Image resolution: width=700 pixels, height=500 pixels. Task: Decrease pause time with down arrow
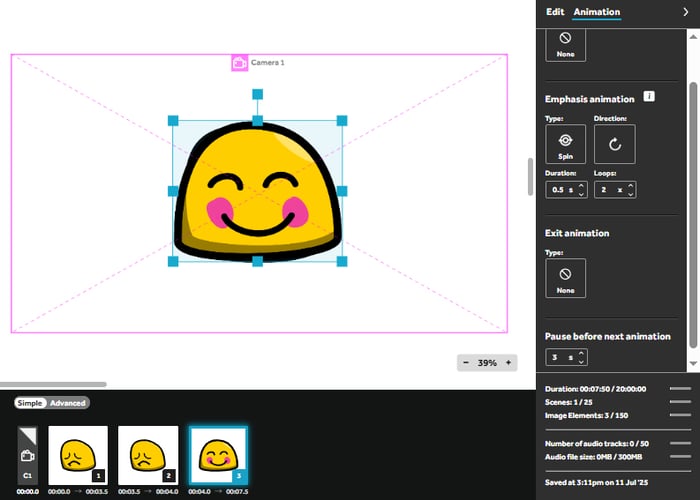click(x=581, y=361)
